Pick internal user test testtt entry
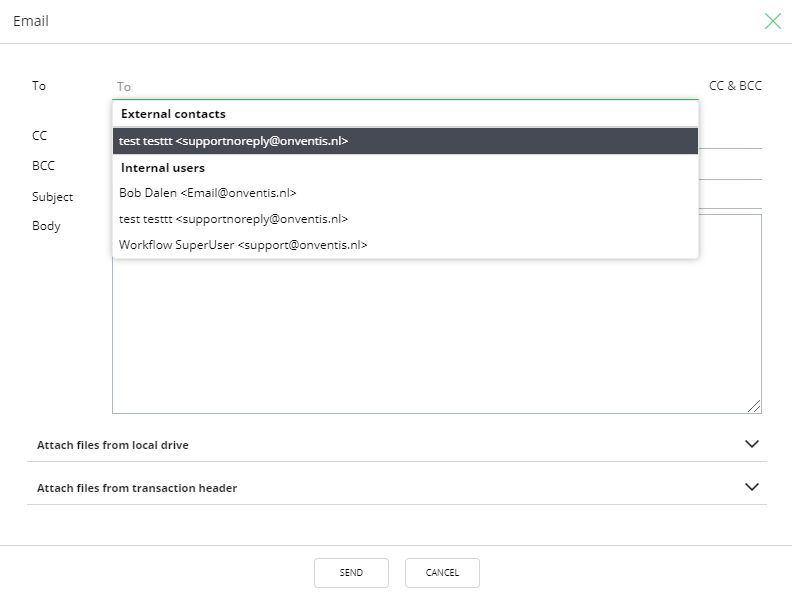Screen dimensions: 792x593 [405, 219]
